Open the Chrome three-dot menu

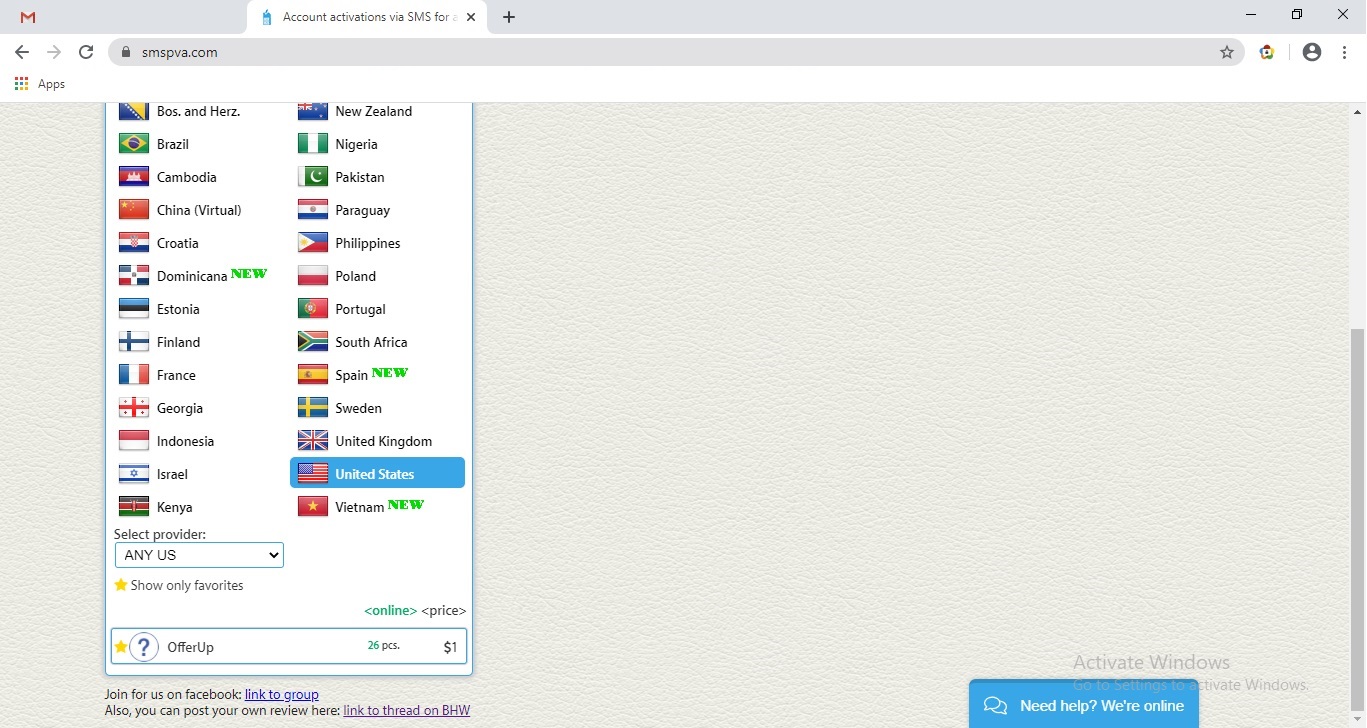click(x=1344, y=52)
